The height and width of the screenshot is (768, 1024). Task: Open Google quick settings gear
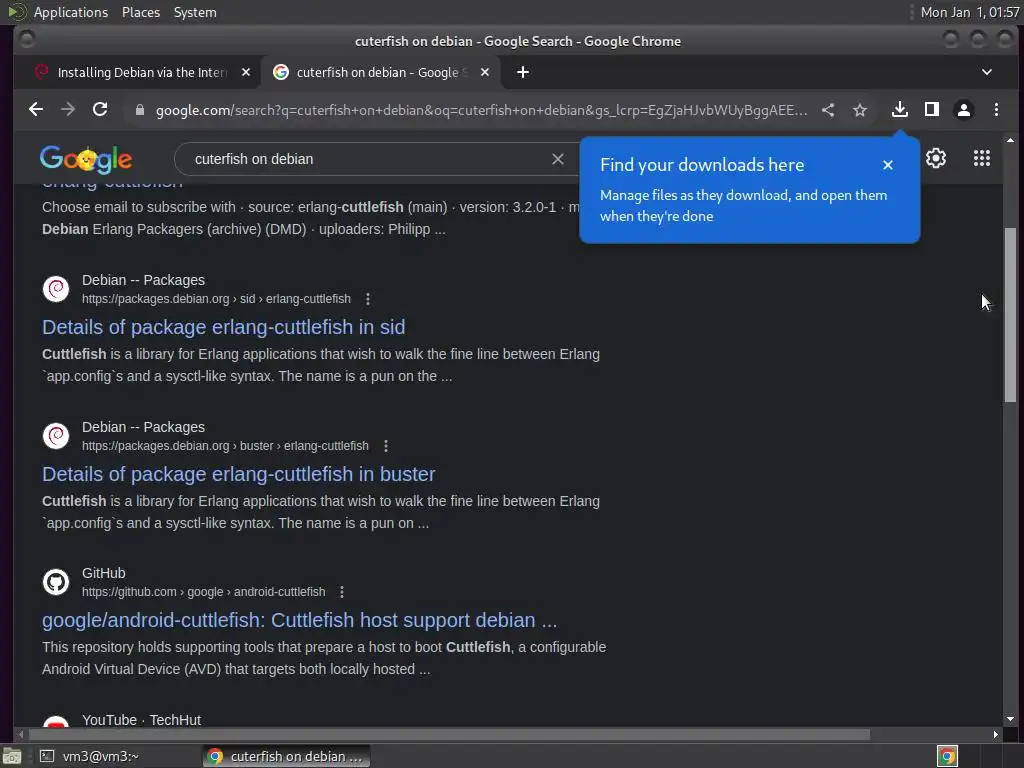click(x=936, y=158)
